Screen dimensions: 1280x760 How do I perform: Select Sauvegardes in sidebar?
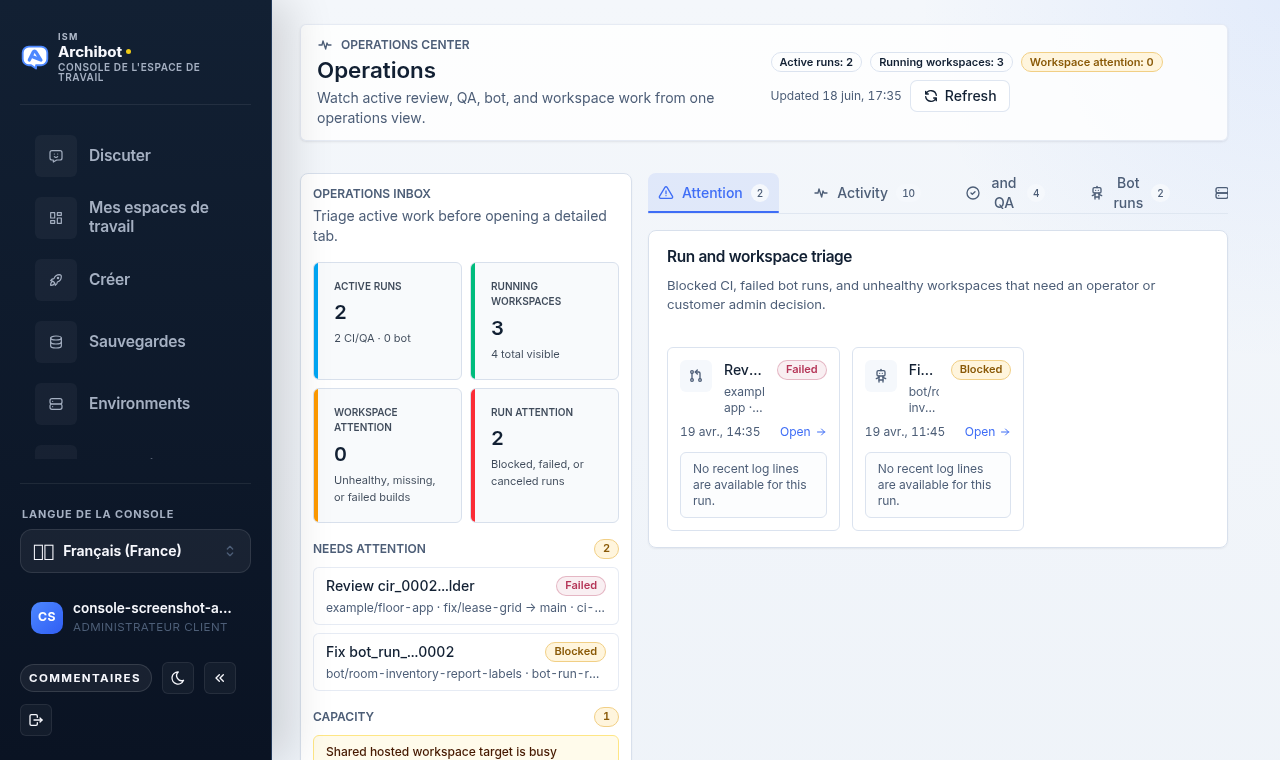point(137,342)
